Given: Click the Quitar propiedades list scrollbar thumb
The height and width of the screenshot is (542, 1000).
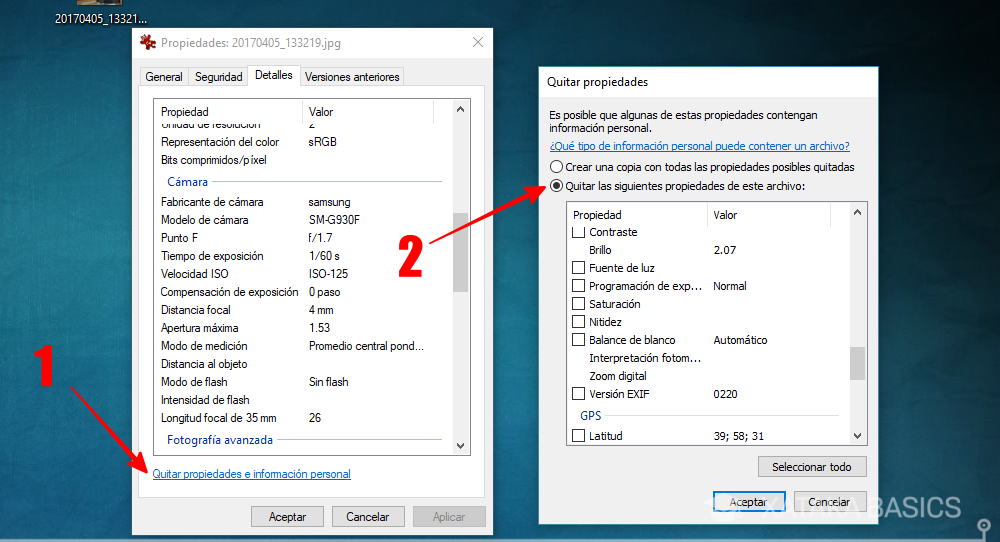Looking at the screenshot, I should point(858,363).
